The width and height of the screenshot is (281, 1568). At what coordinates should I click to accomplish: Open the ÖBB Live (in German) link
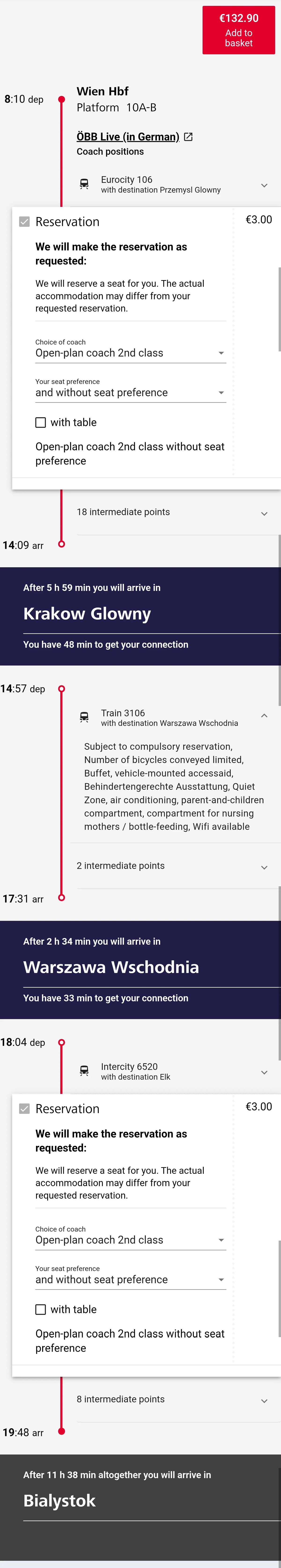[x=128, y=137]
